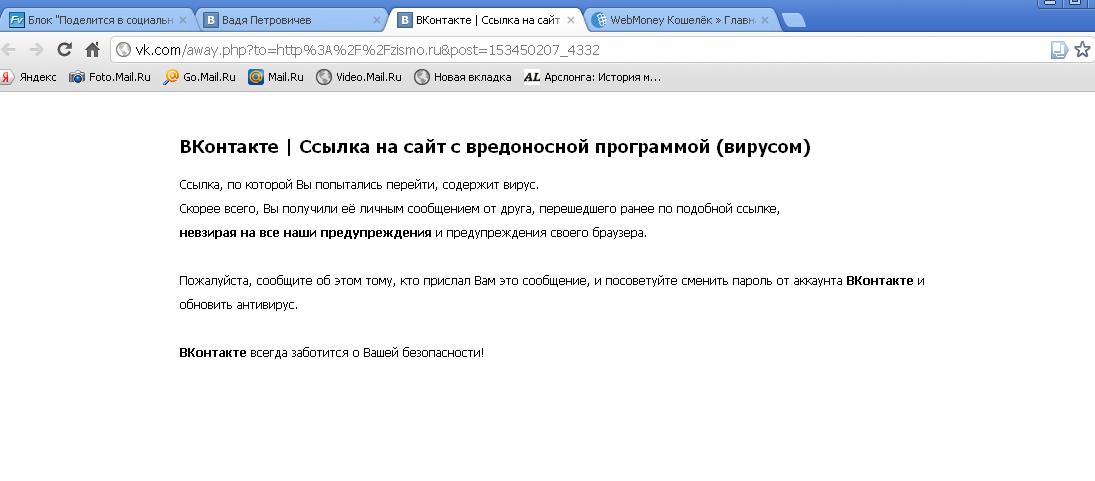Image resolution: width=1095 pixels, height=481 pixels.
Task: Click the globe icon in address bar
Action: (x=124, y=50)
